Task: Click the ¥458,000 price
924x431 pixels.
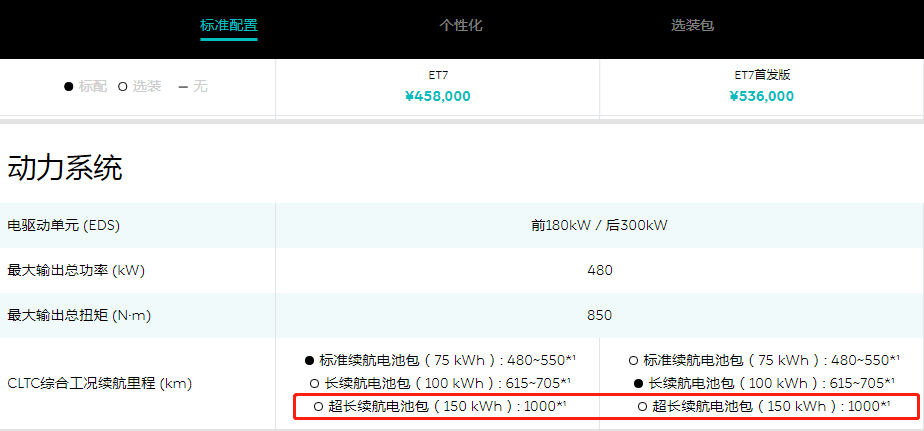Action: [x=438, y=97]
